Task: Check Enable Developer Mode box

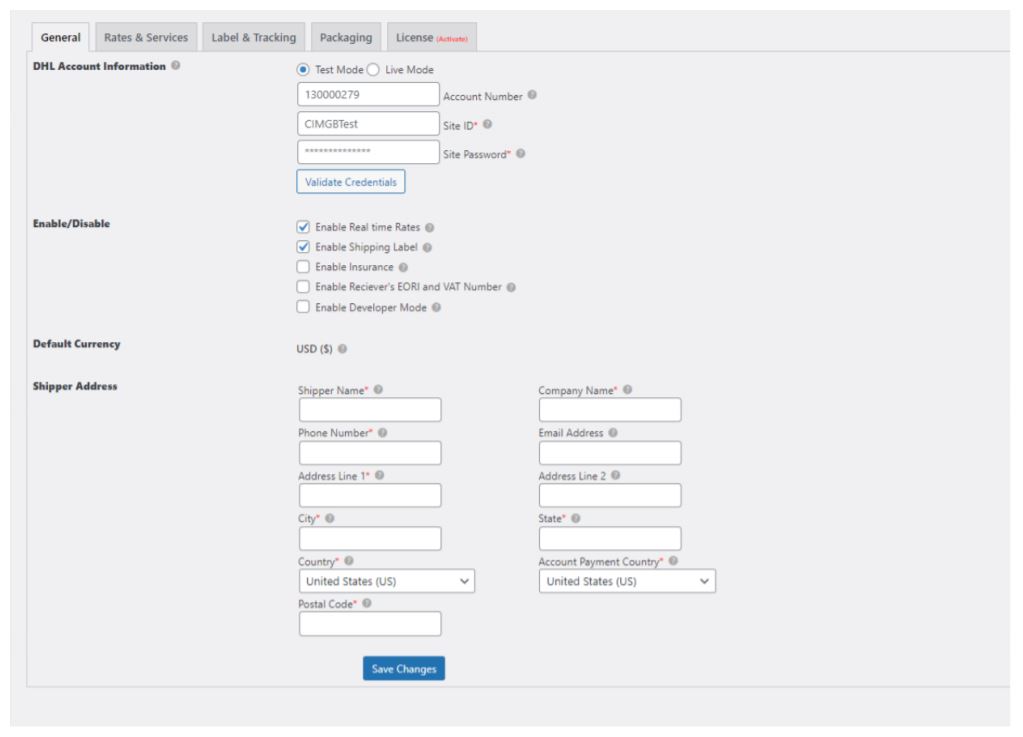Action: point(303,307)
